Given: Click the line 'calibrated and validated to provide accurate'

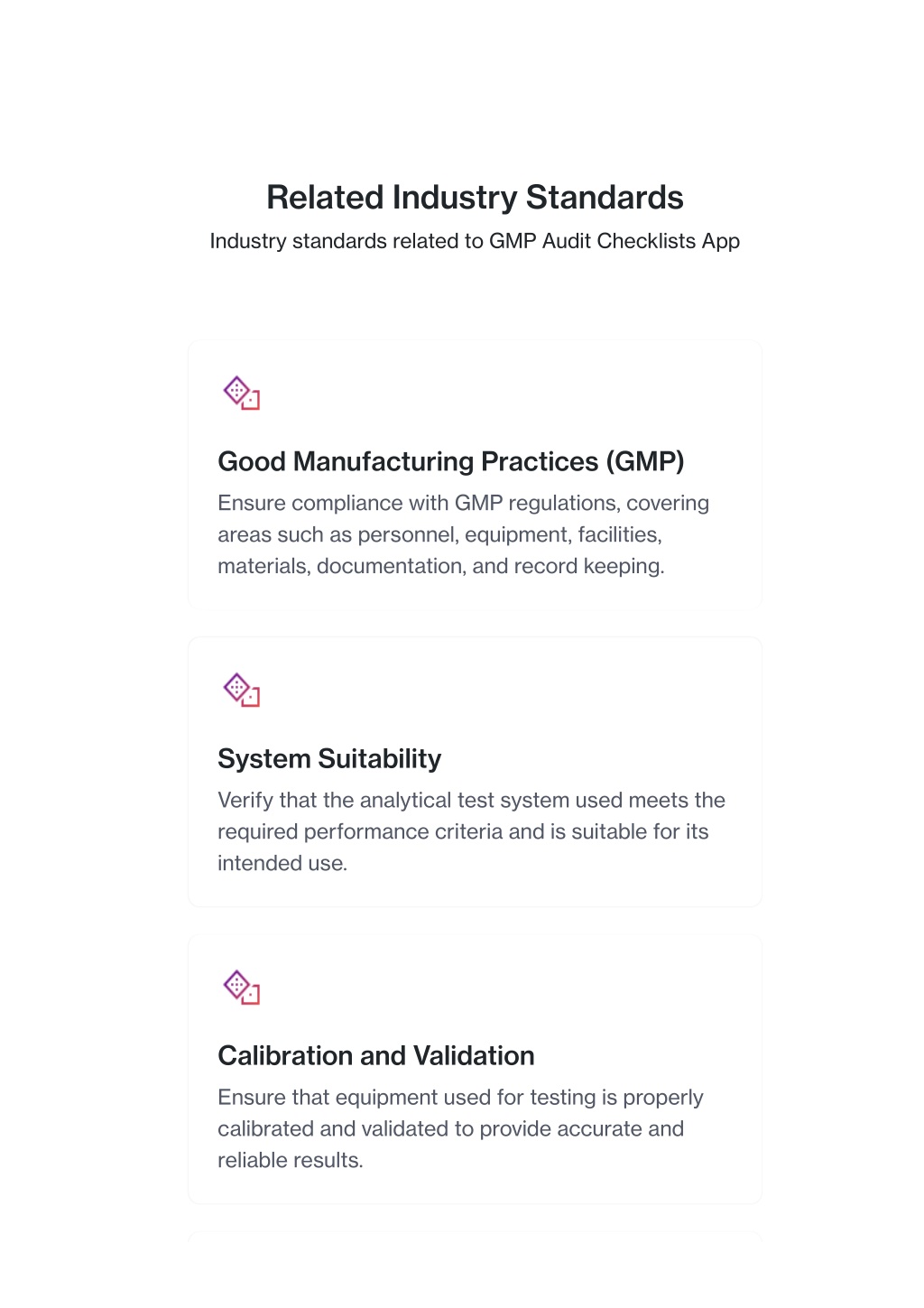Looking at the screenshot, I should click(x=430, y=1128).
